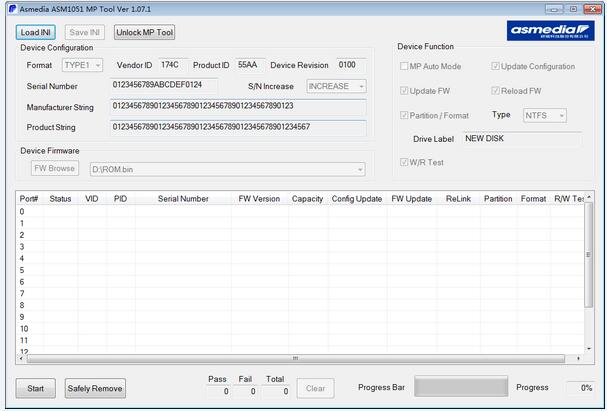Click the Start button
The width and height of the screenshot is (607, 411).
(36, 388)
